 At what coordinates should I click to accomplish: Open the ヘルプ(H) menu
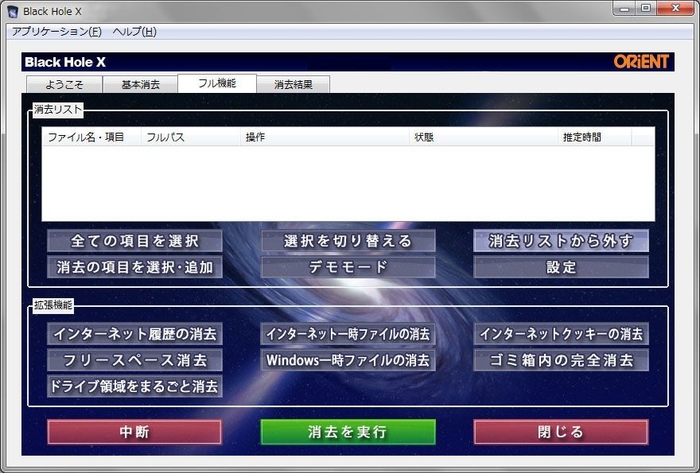(134, 32)
